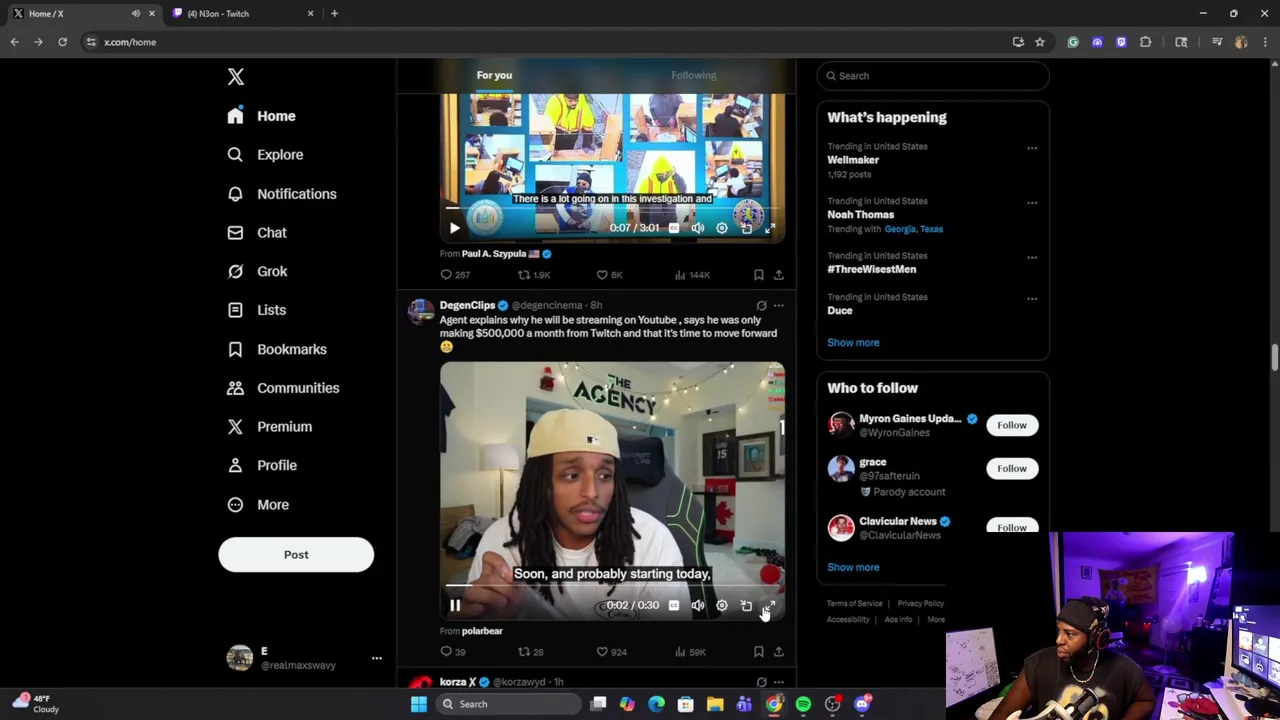Bookmark the Paul A. Szypula video post
Viewport: 1280px width, 720px height.
tap(758, 275)
